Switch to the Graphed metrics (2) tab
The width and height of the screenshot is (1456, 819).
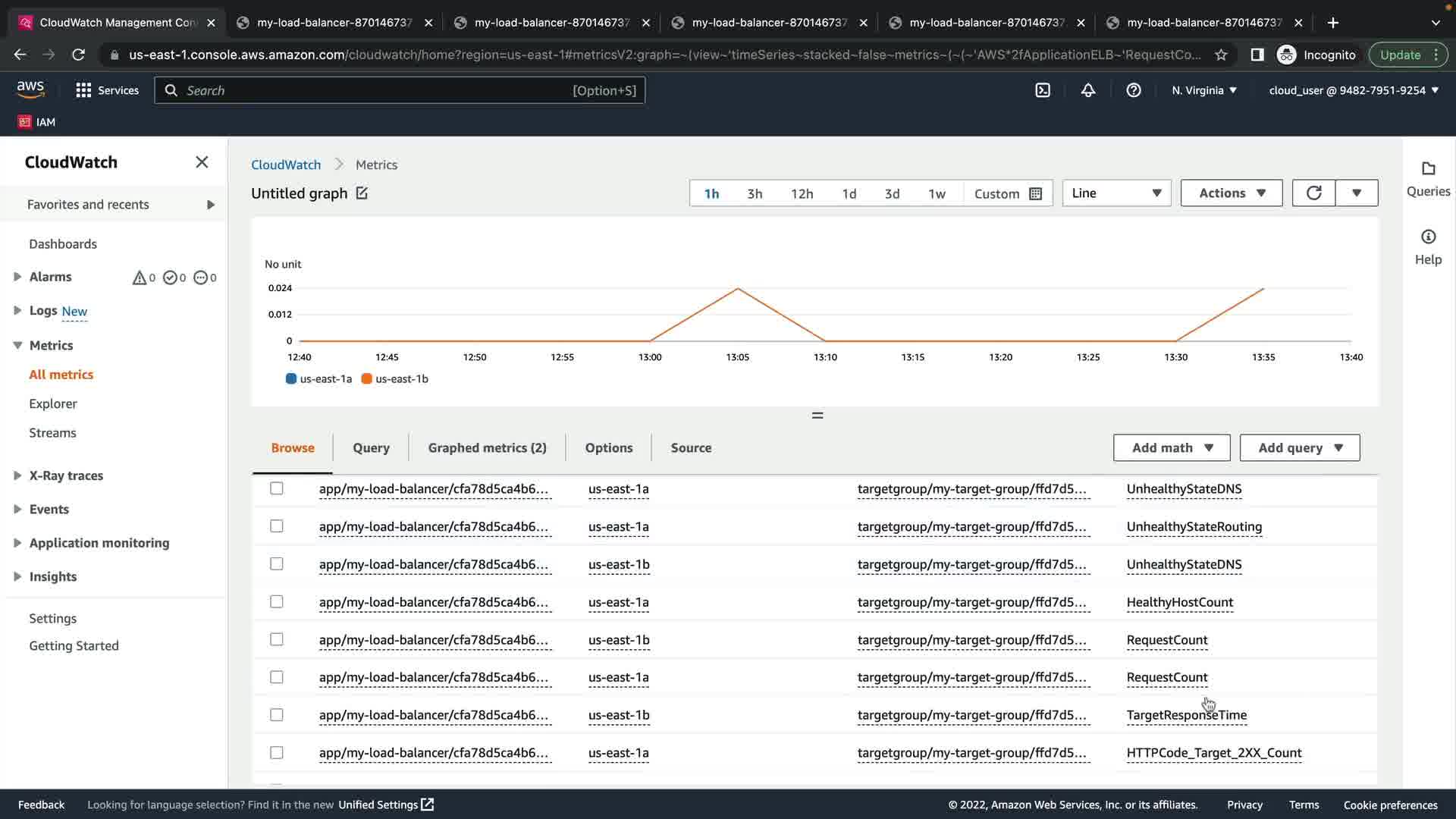pyautogui.click(x=487, y=448)
